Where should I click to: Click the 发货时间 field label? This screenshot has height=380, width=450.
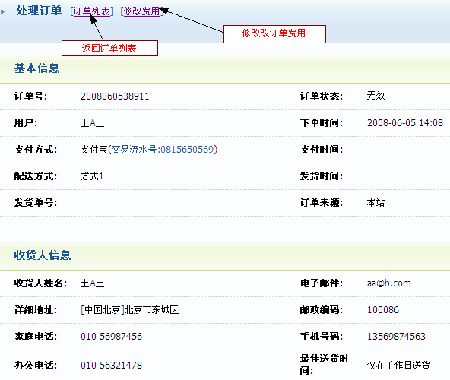321,176
